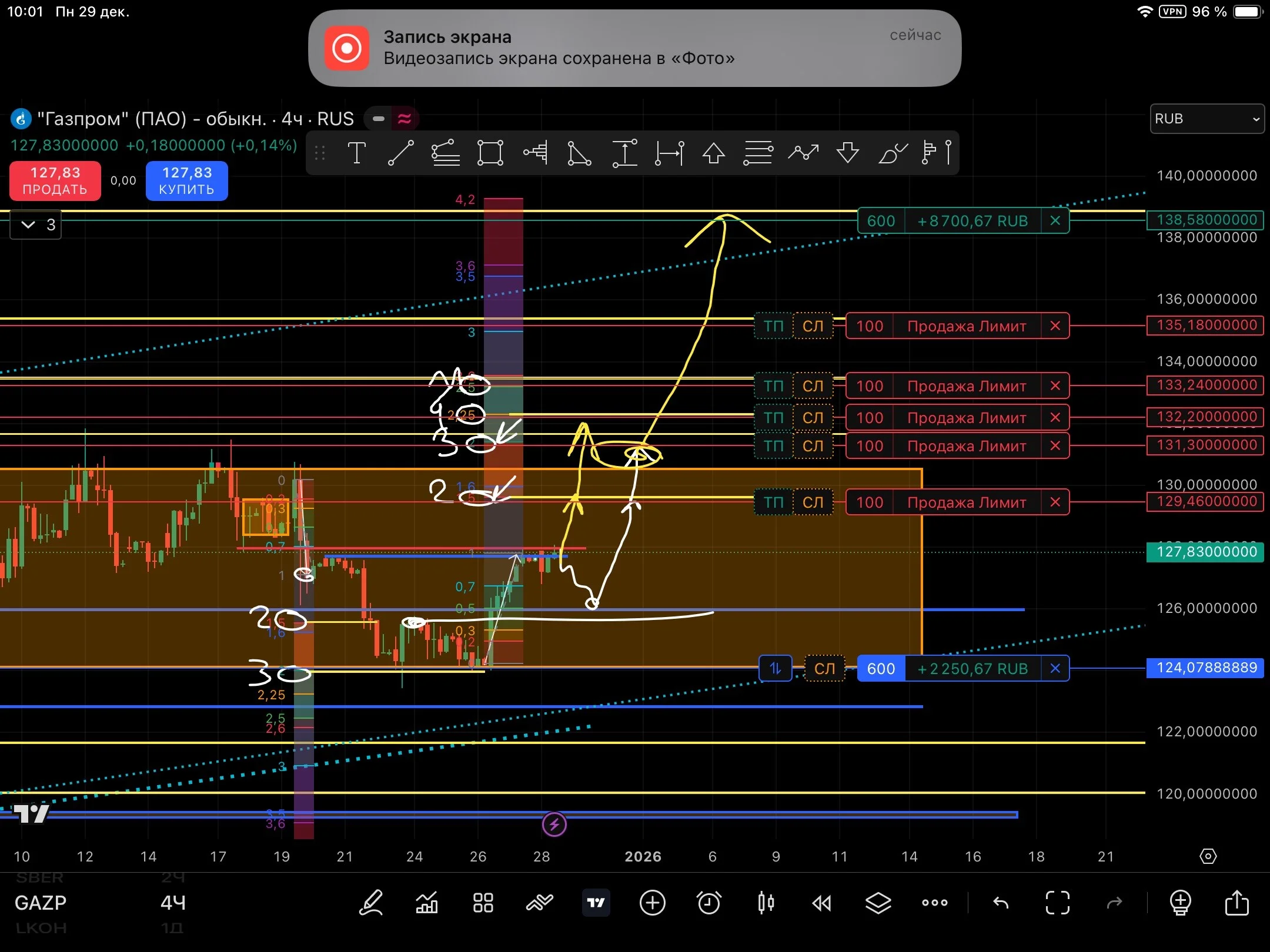Viewport: 1270px width, 952px height.
Task: Add an alert with the clock icon
Action: click(708, 903)
